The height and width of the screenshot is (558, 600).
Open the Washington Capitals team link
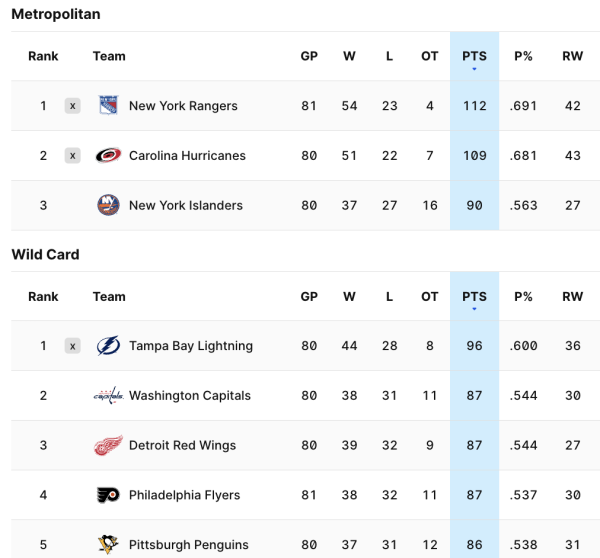190,396
